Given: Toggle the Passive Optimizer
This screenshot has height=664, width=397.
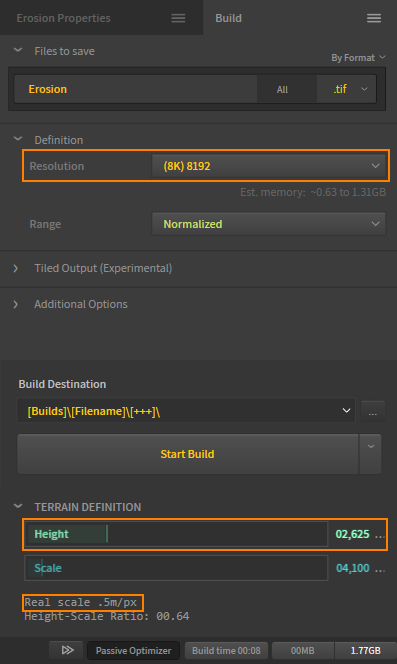Looking at the screenshot, I should 133,650.
